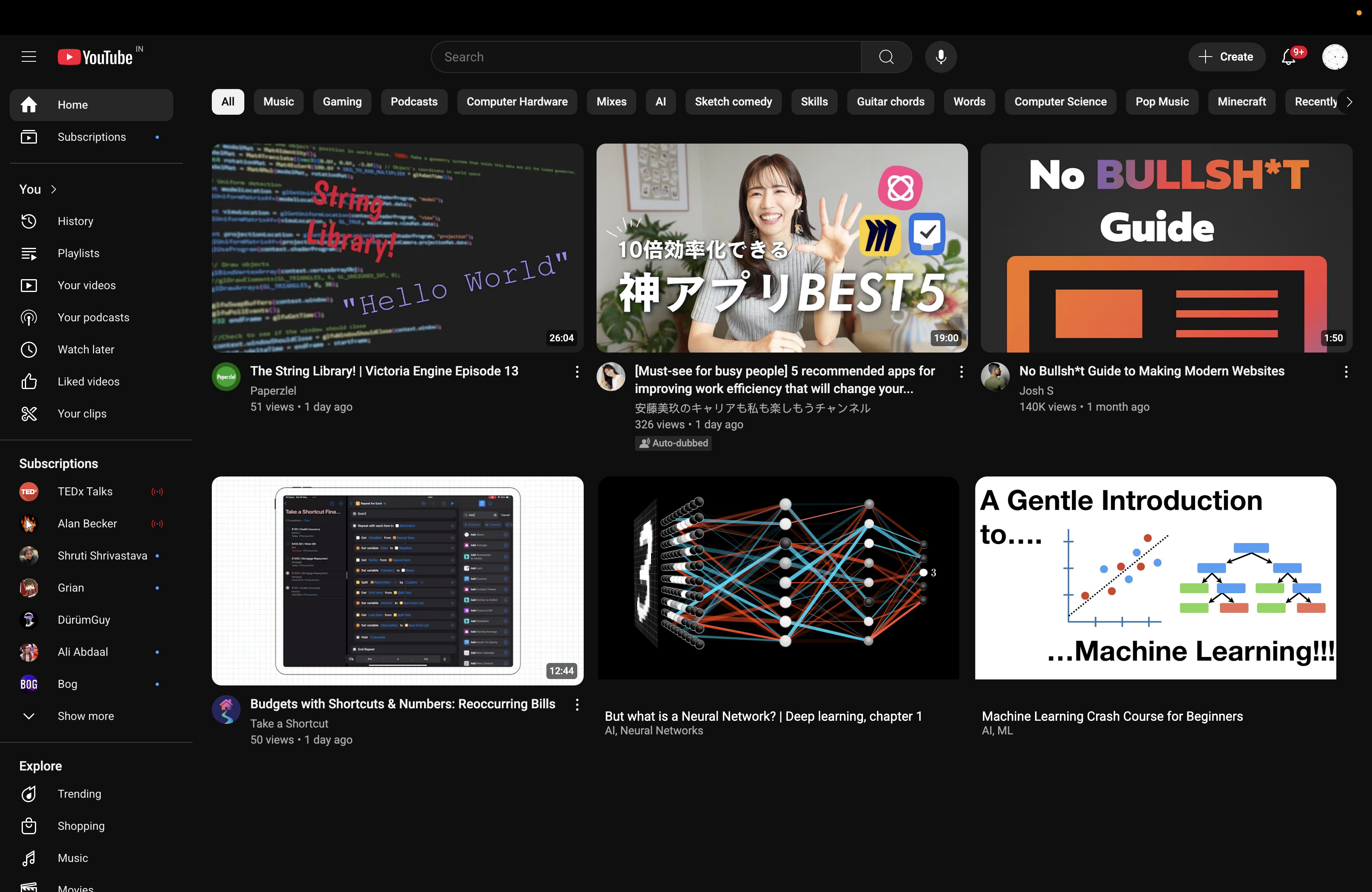Viewport: 1372px width, 892px height.
Task: Open Your clips section
Action: coord(81,414)
